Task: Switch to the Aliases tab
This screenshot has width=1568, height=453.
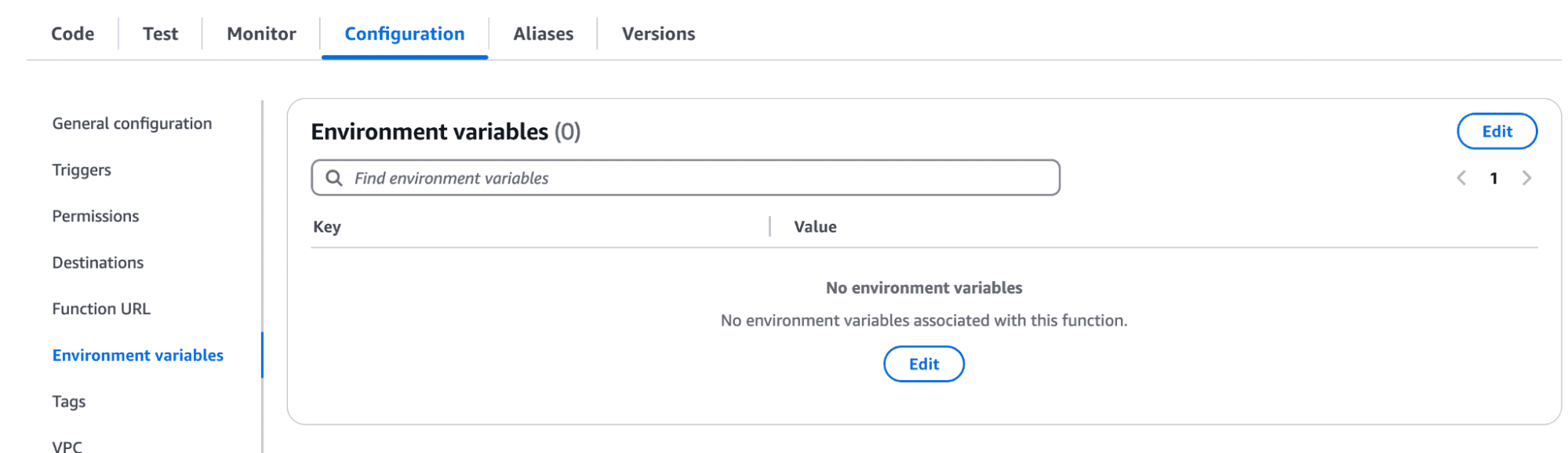Action: click(543, 34)
